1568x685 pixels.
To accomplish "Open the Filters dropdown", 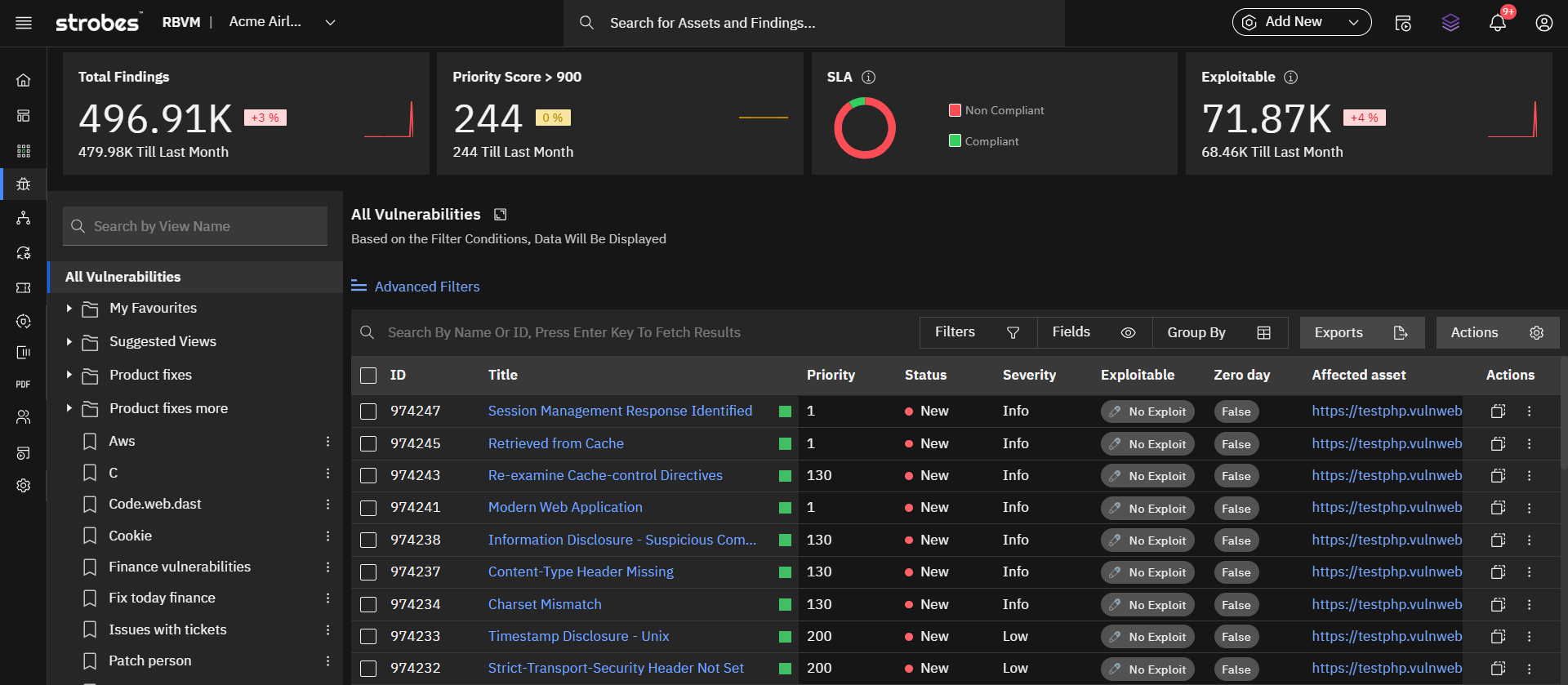I will [978, 332].
